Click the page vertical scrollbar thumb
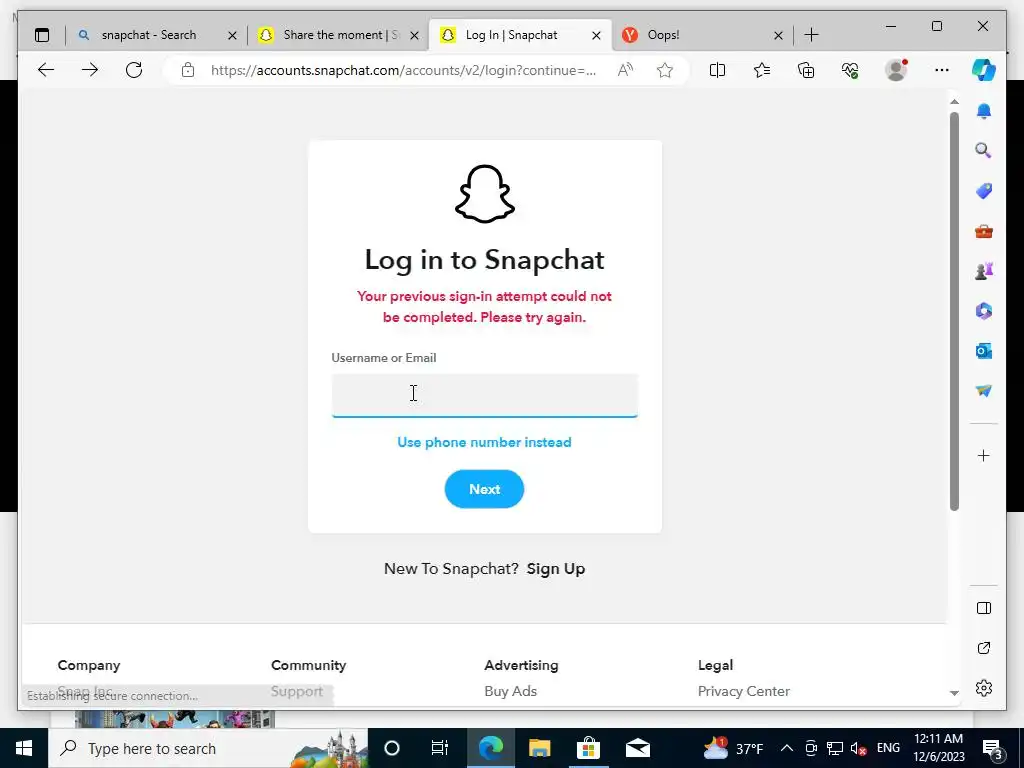1024x768 pixels. click(x=954, y=312)
